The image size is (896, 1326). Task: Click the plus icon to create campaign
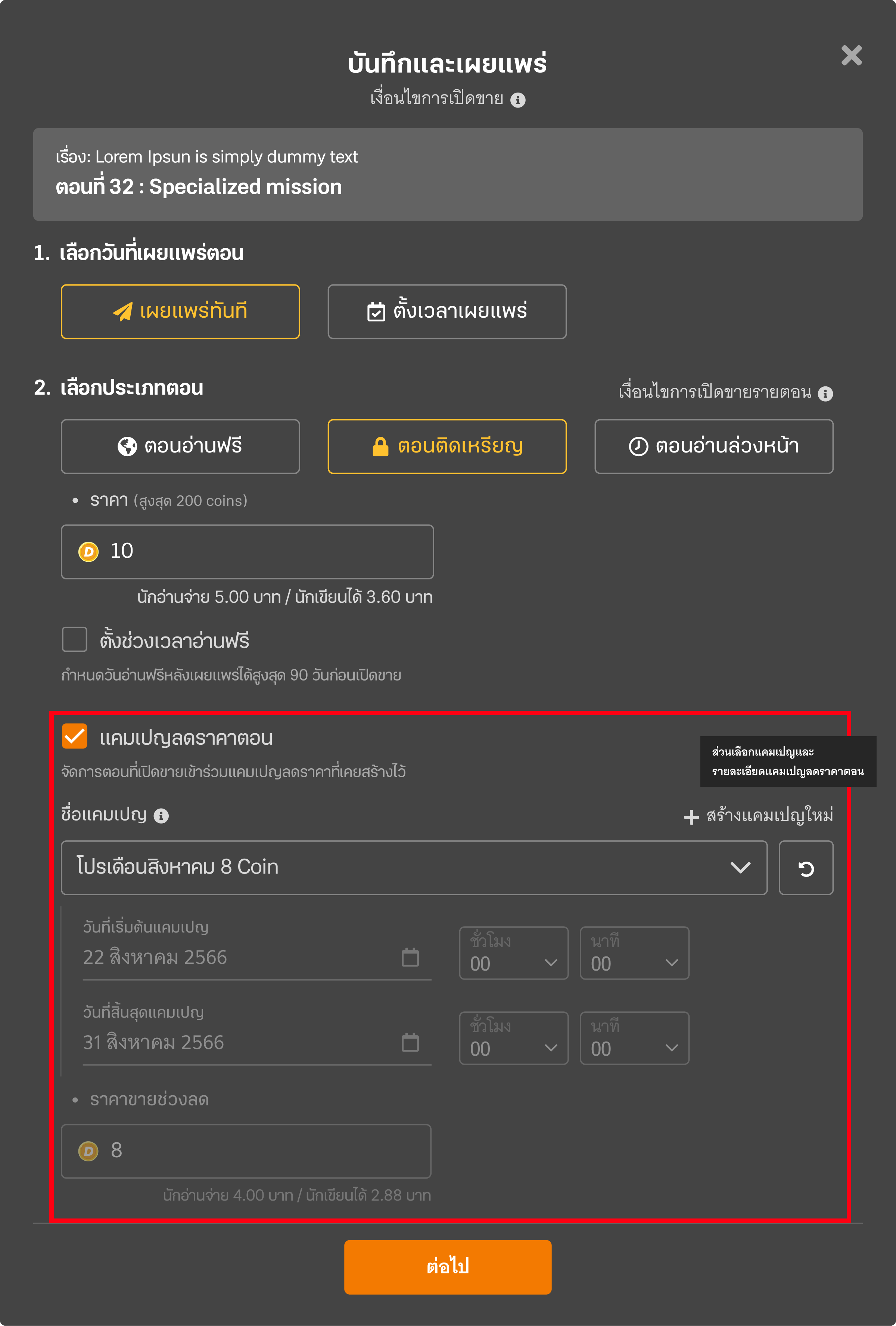(691, 817)
